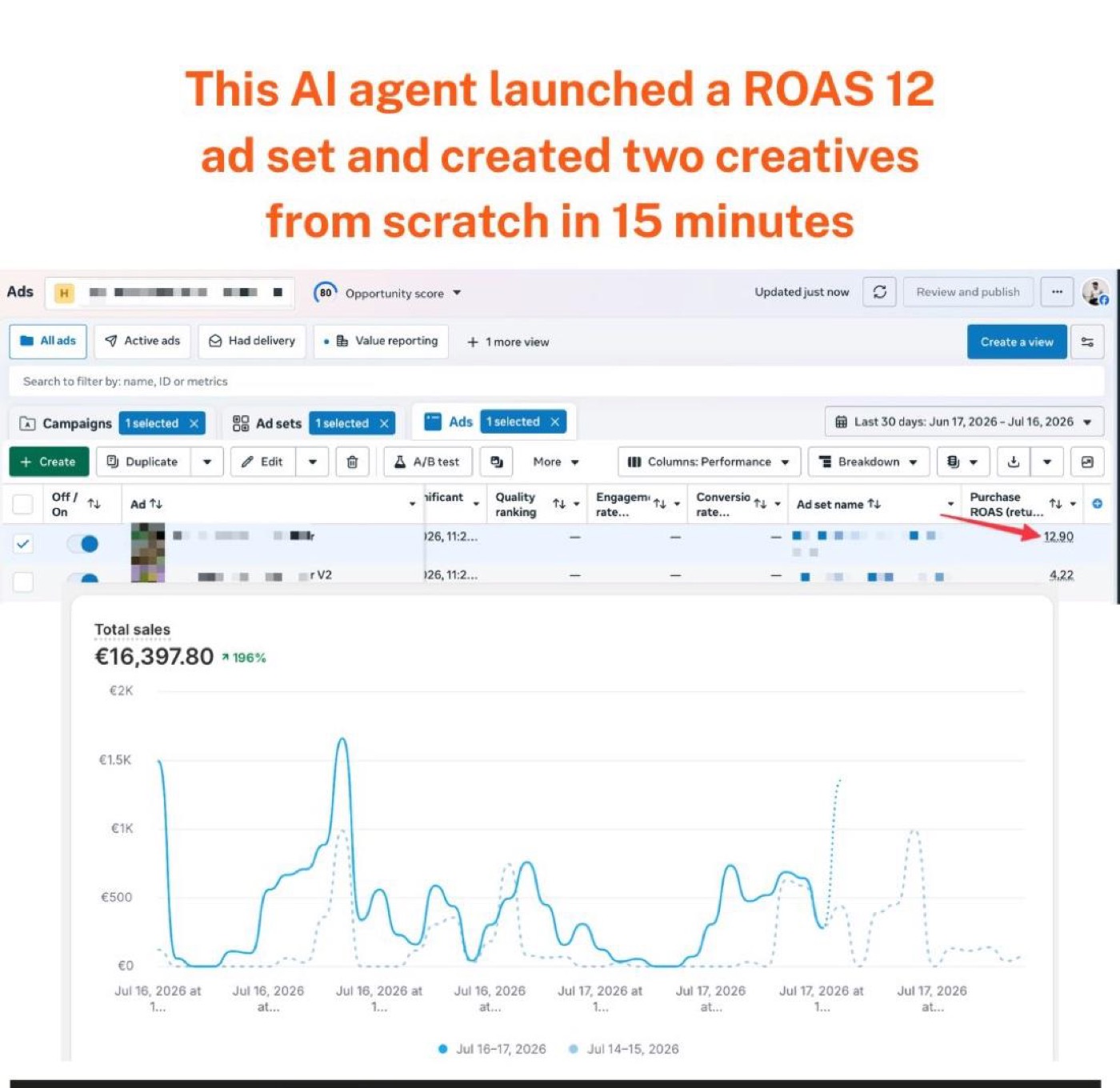Sort by Ad set name arrows
This screenshot has height=1088, width=1120.
[x=874, y=504]
